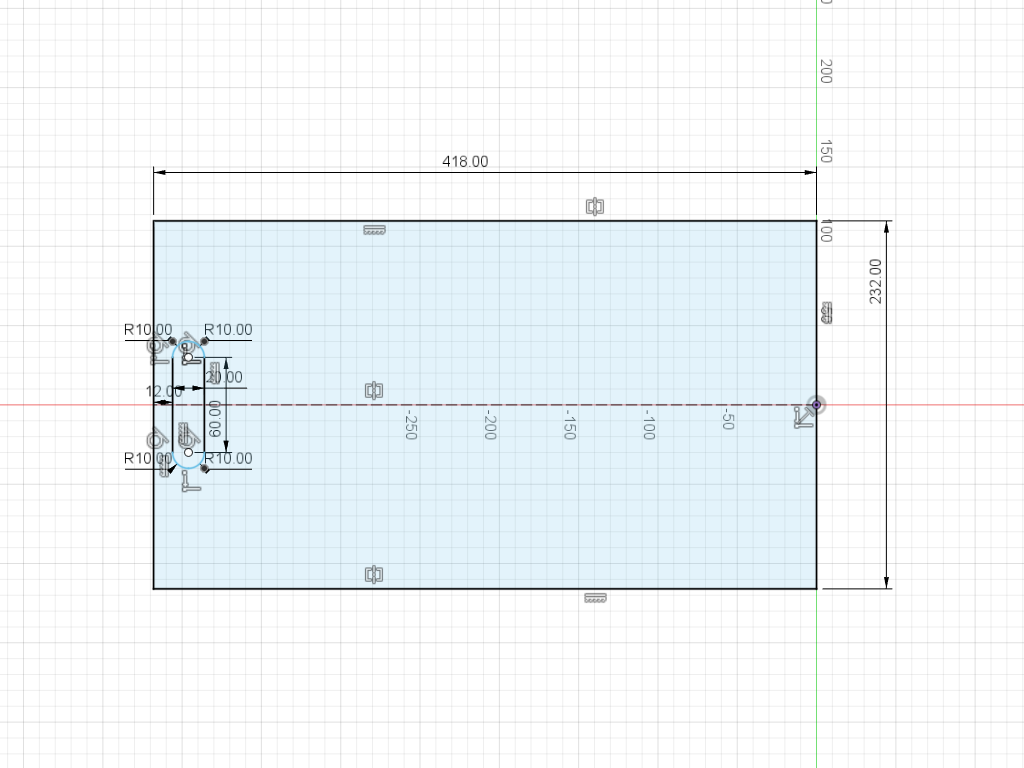Select the slot's upper arc center point
The height and width of the screenshot is (768, 1024).
pos(188,357)
